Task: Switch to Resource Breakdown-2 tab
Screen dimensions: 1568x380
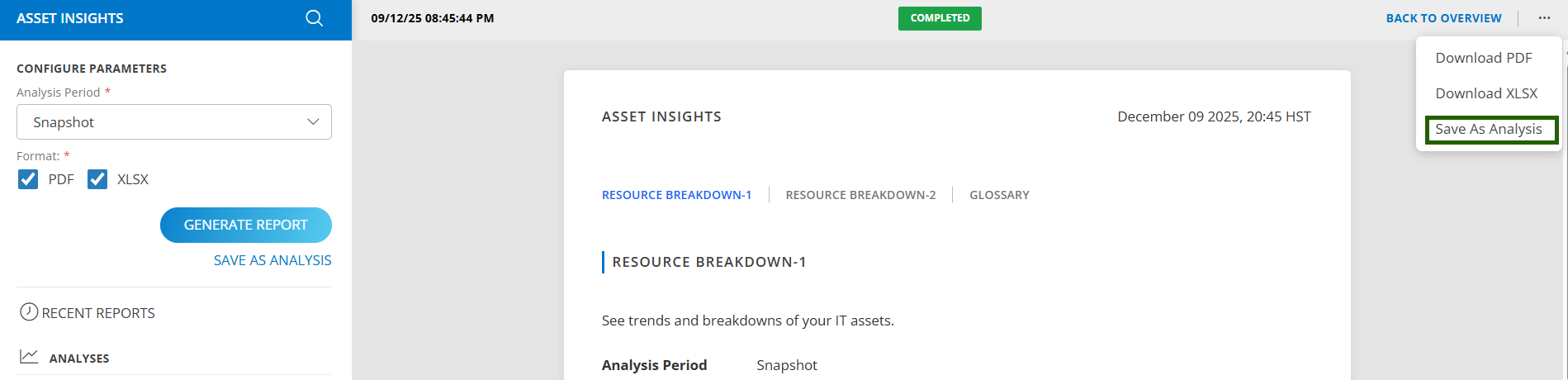Action: coord(860,195)
